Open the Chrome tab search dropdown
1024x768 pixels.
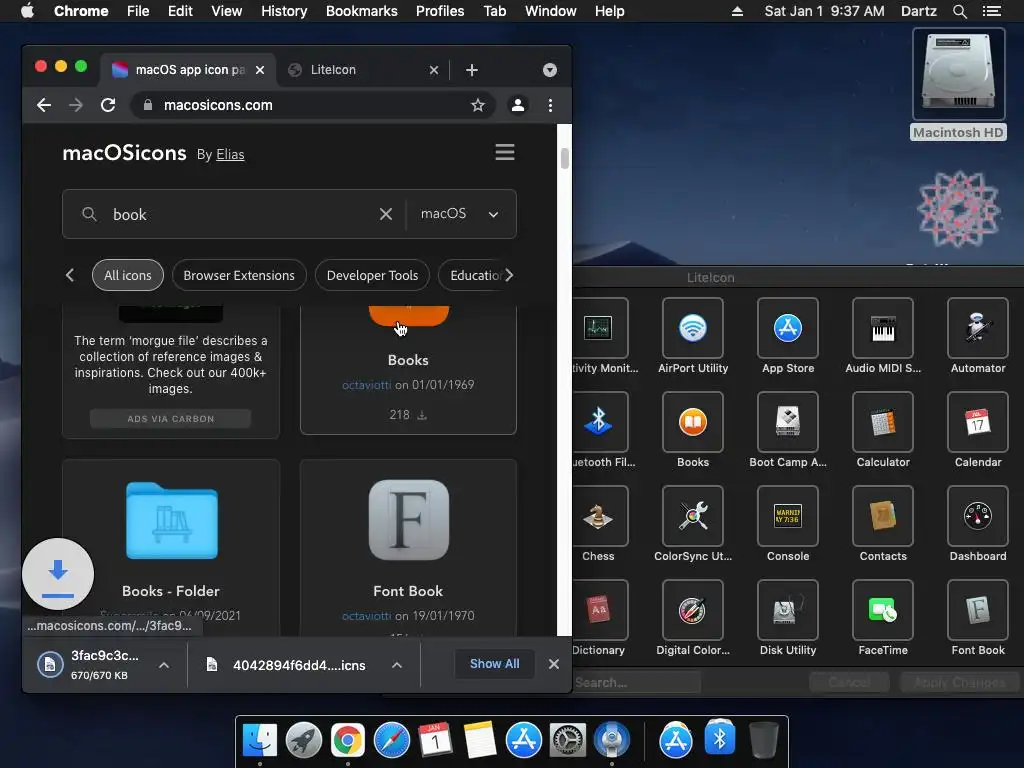point(550,70)
